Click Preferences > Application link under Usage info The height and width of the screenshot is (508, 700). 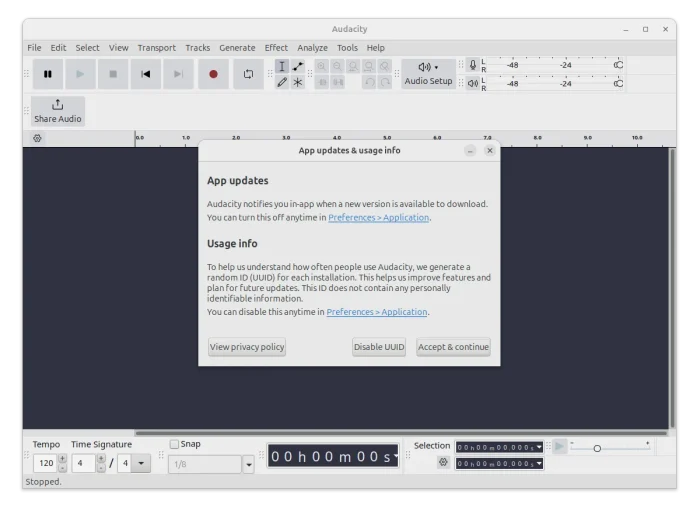coord(377,312)
